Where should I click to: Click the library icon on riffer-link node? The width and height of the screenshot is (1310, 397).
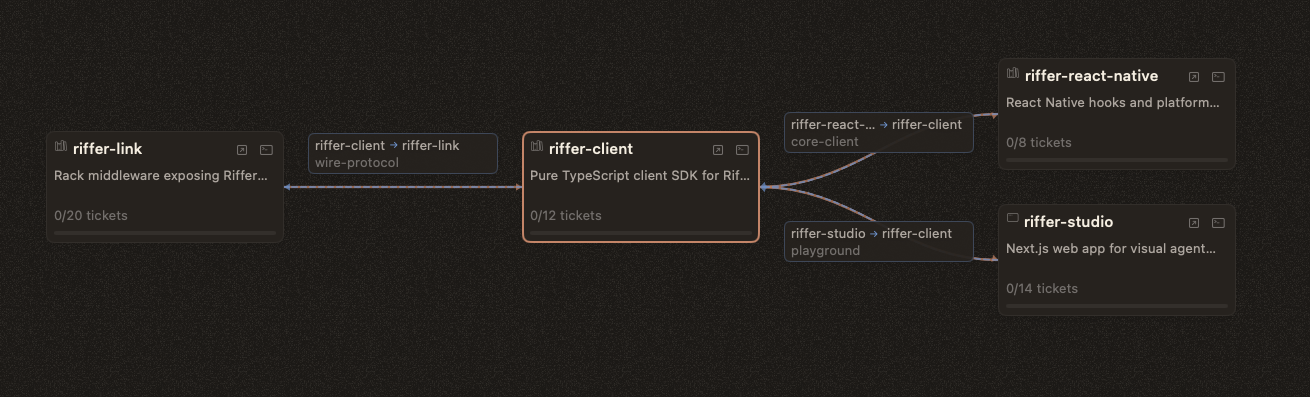[61, 147]
